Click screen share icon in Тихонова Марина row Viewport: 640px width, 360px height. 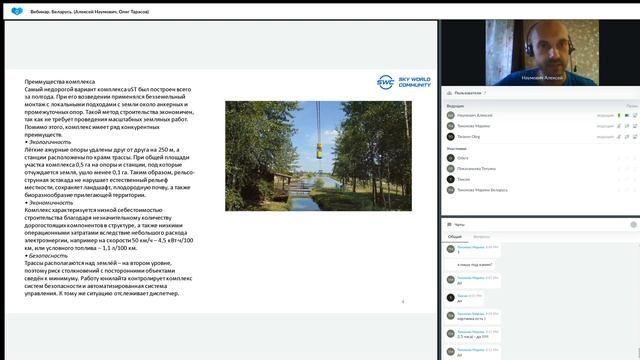[635, 126]
